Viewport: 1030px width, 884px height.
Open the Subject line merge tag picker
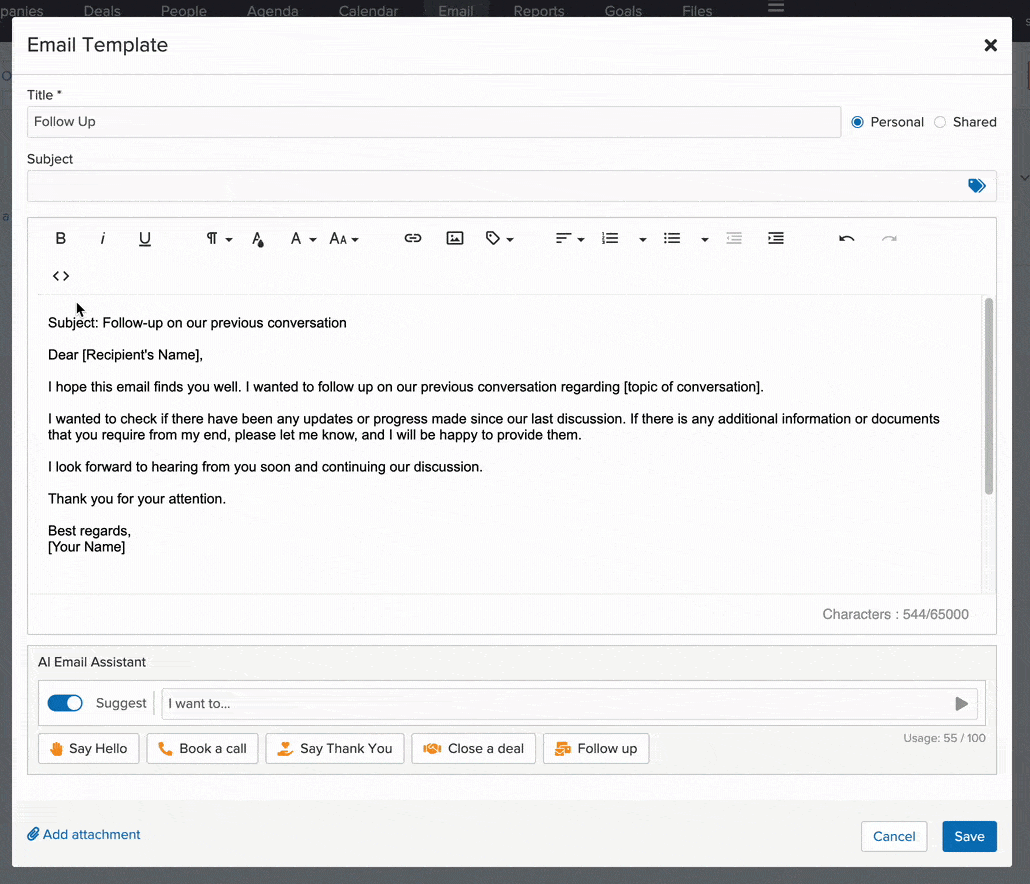point(977,185)
